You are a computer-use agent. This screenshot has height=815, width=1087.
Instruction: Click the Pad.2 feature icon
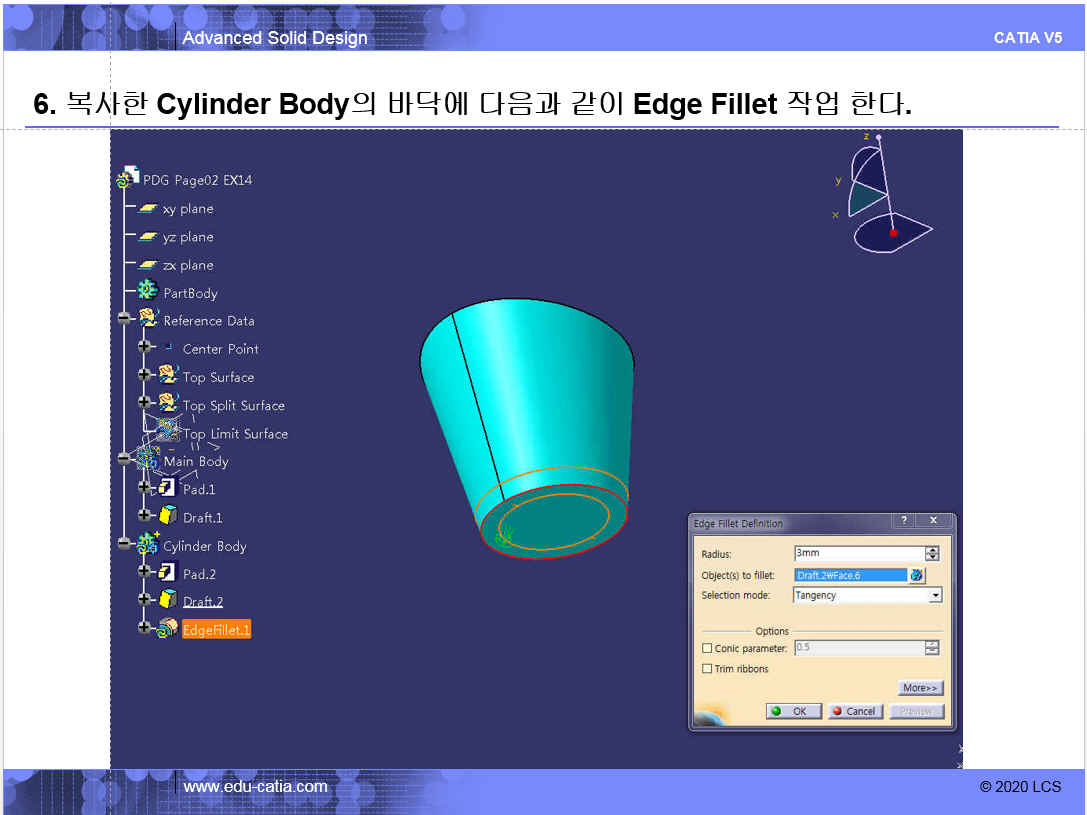tap(167, 573)
